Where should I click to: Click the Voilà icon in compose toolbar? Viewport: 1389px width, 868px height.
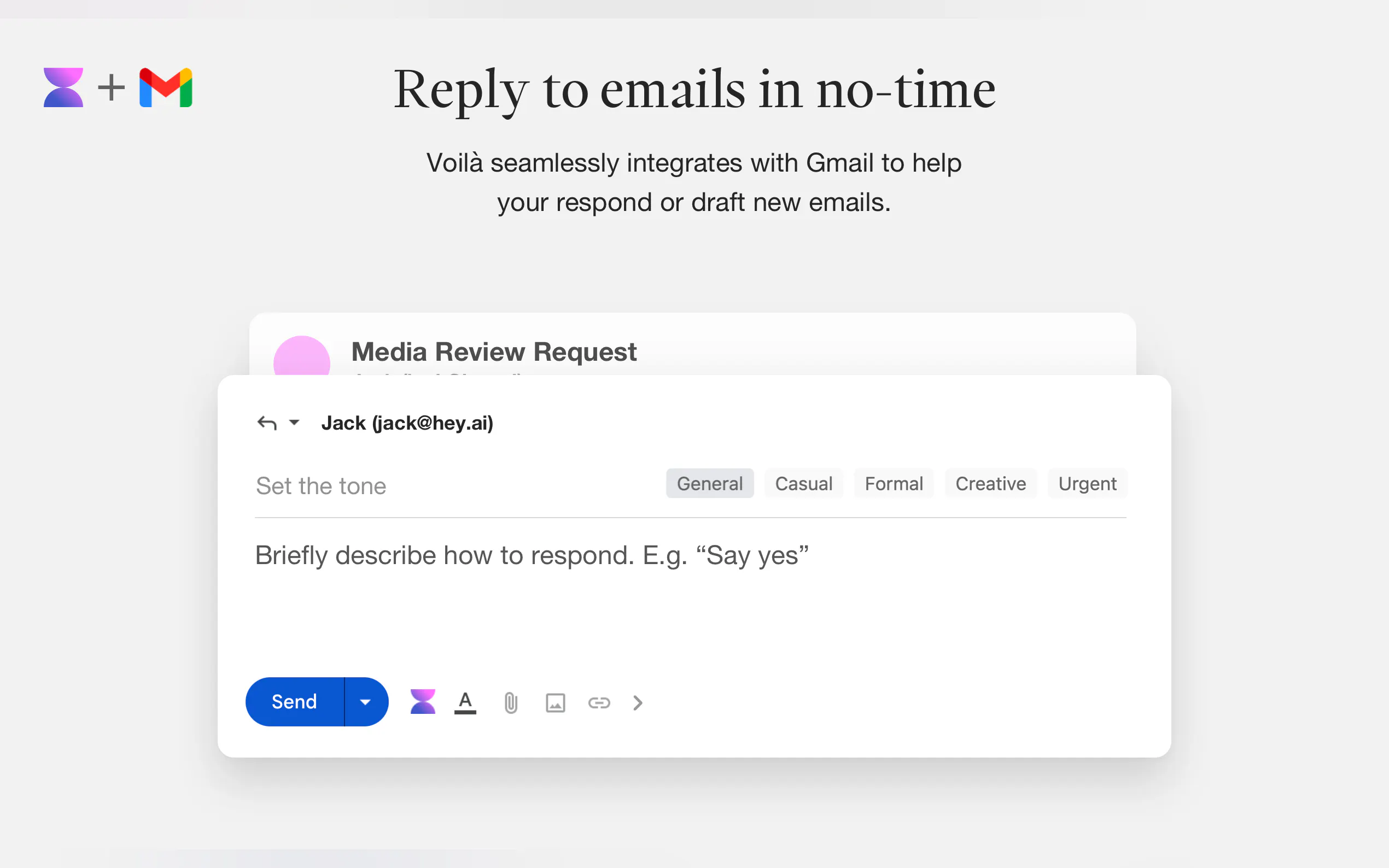click(x=423, y=701)
